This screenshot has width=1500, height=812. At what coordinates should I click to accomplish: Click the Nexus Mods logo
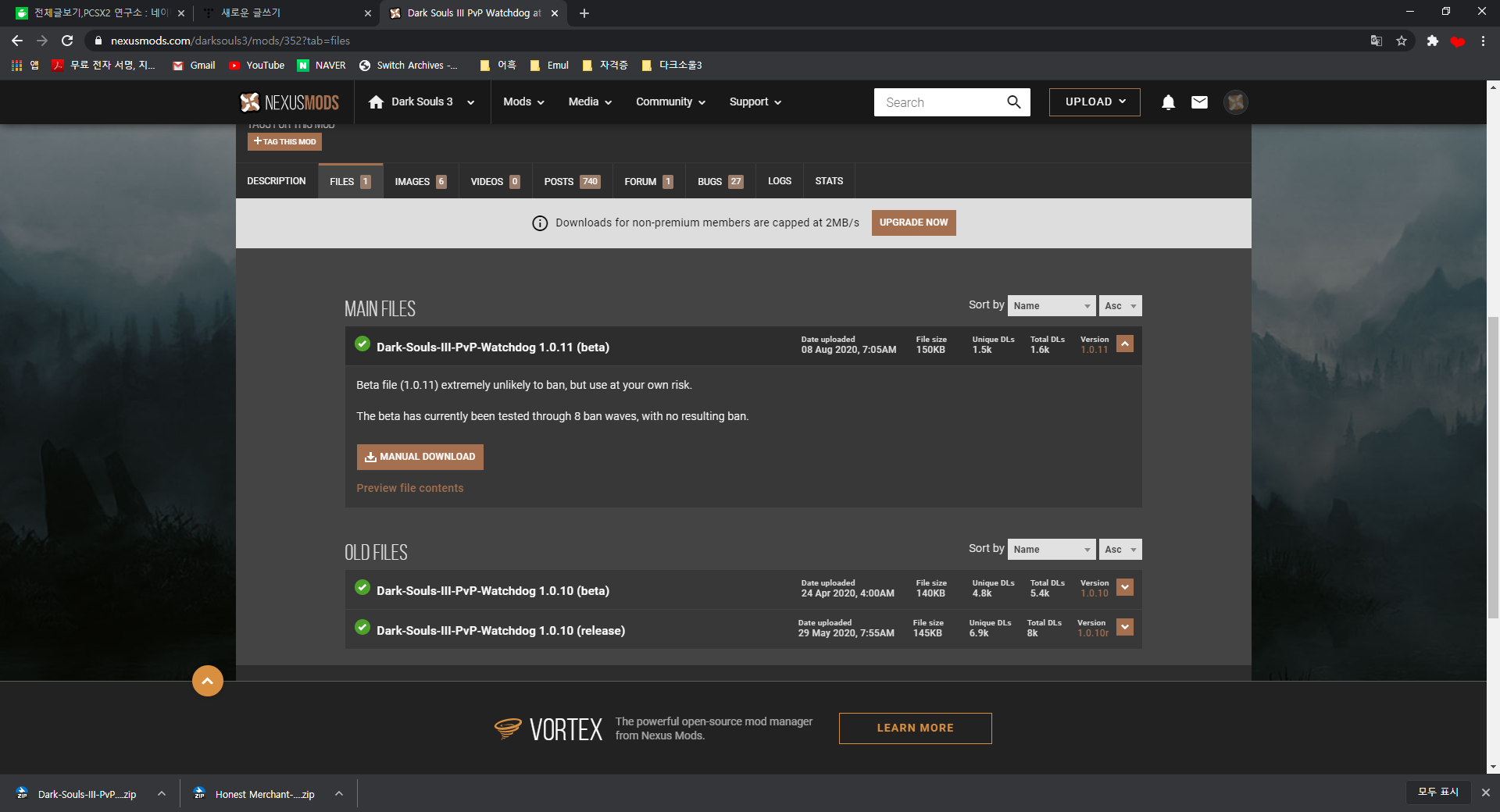click(x=289, y=102)
